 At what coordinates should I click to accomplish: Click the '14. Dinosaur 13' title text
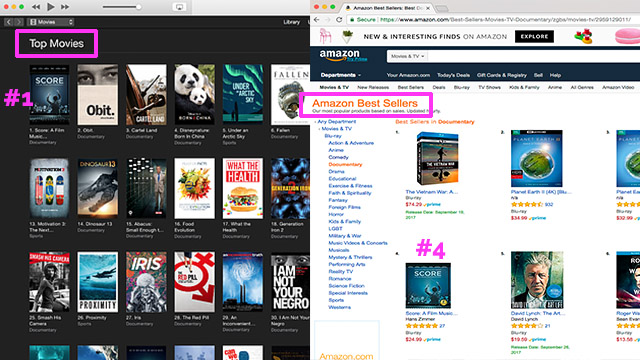[95, 224]
